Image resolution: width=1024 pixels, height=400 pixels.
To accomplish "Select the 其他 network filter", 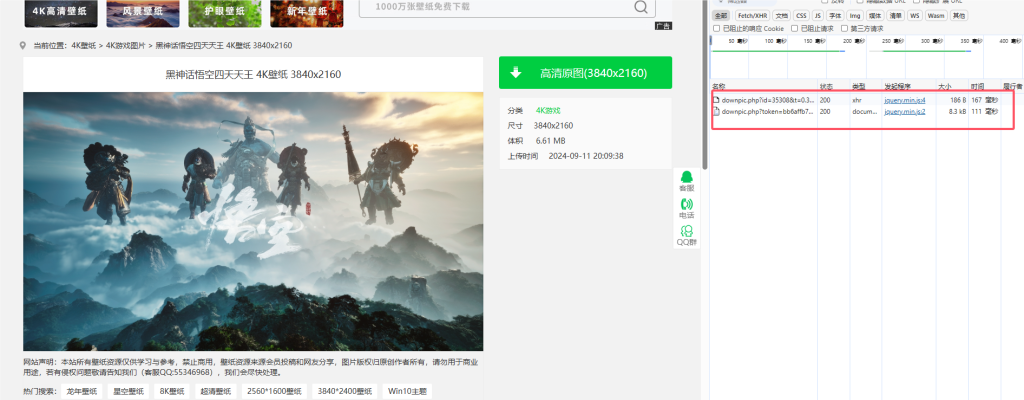I will click(959, 16).
